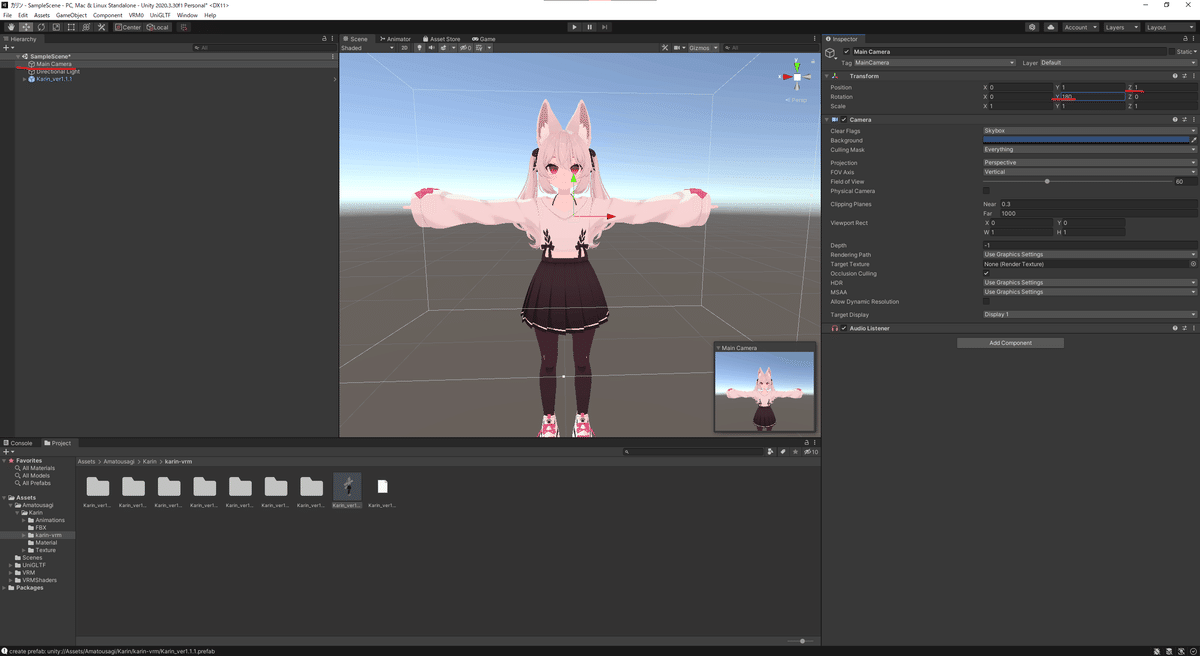Toggle Main Camera active checkbox

846,51
